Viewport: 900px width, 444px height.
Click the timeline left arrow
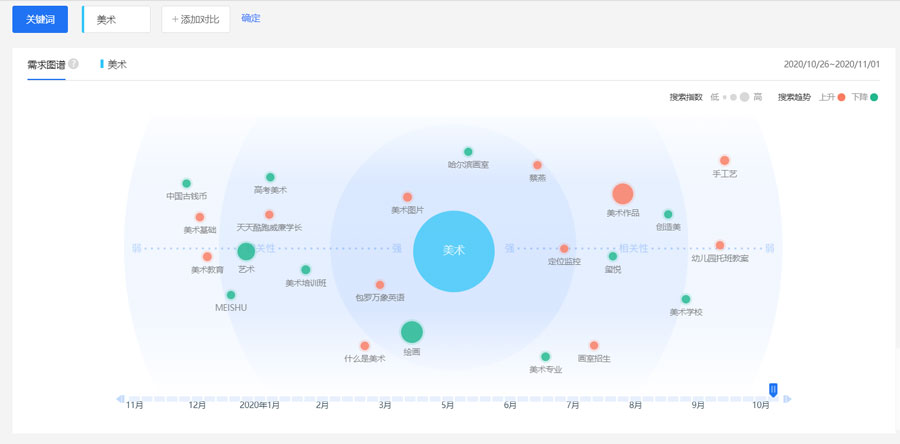119,399
